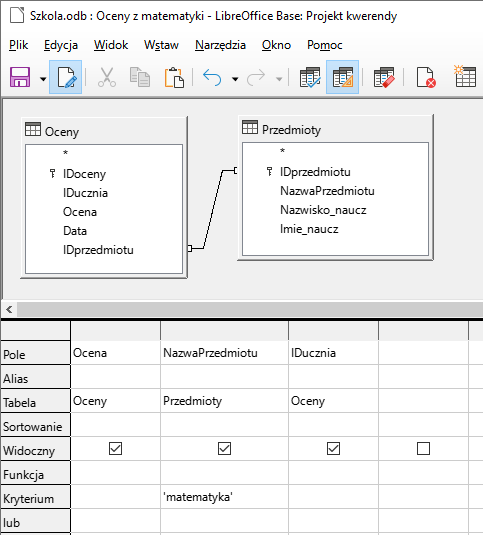483x535 pixels.
Task: Click the Kryterium row header
Action: [x=35, y=497]
